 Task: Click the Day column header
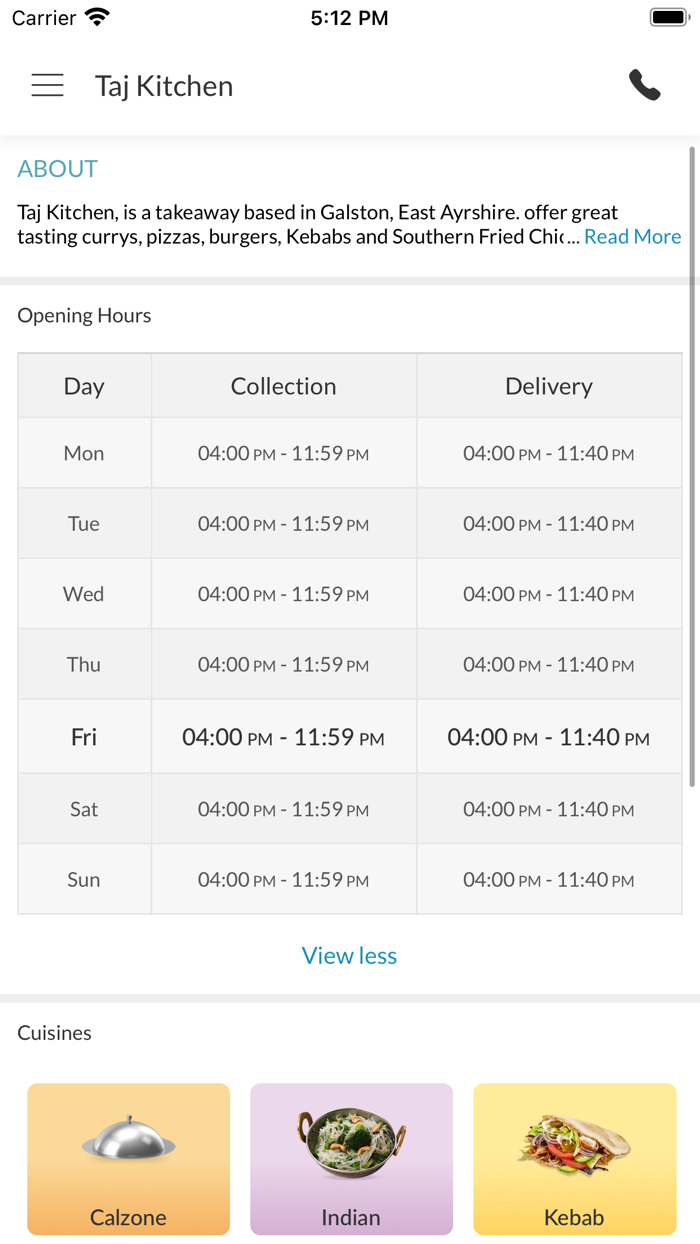tap(84, 386)
